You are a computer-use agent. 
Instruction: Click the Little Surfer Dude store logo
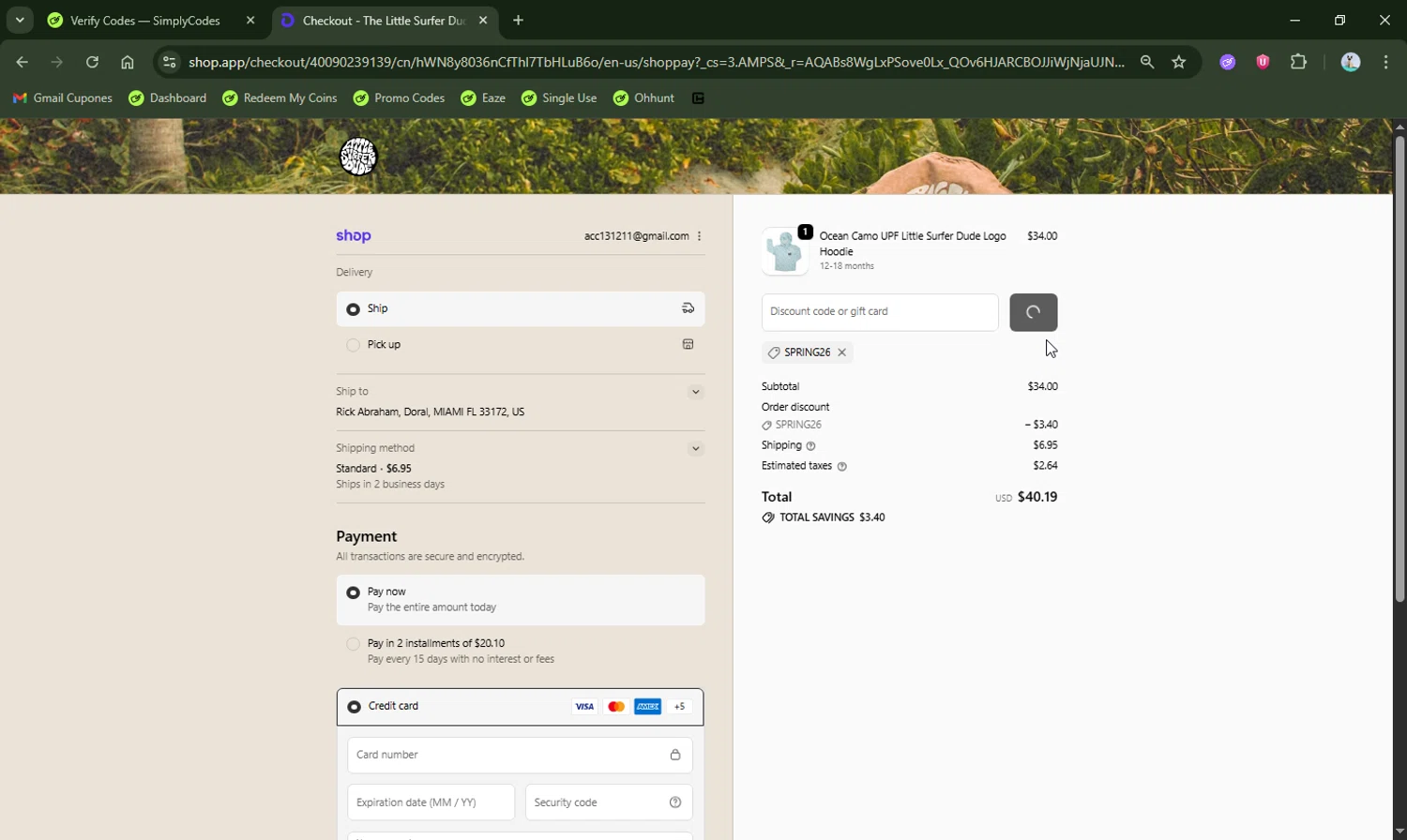357,157
